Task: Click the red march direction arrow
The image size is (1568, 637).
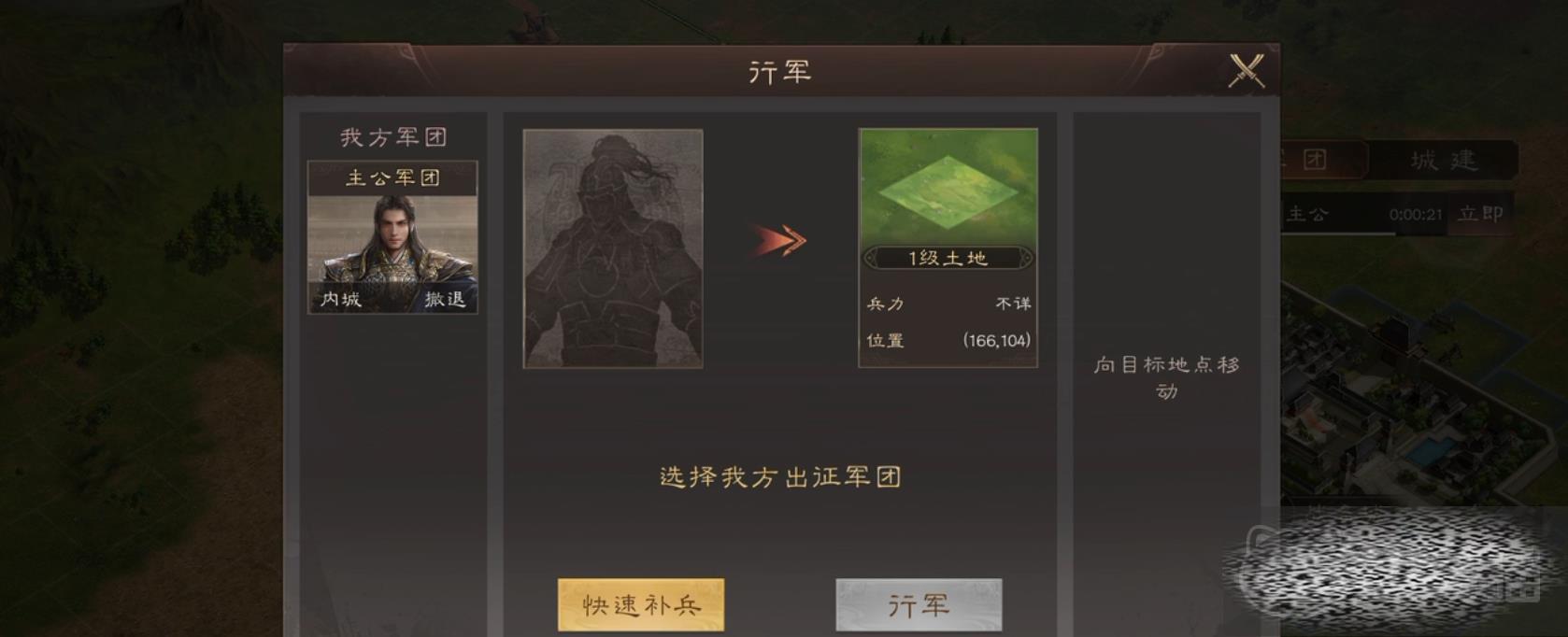Action: (779, 241)
